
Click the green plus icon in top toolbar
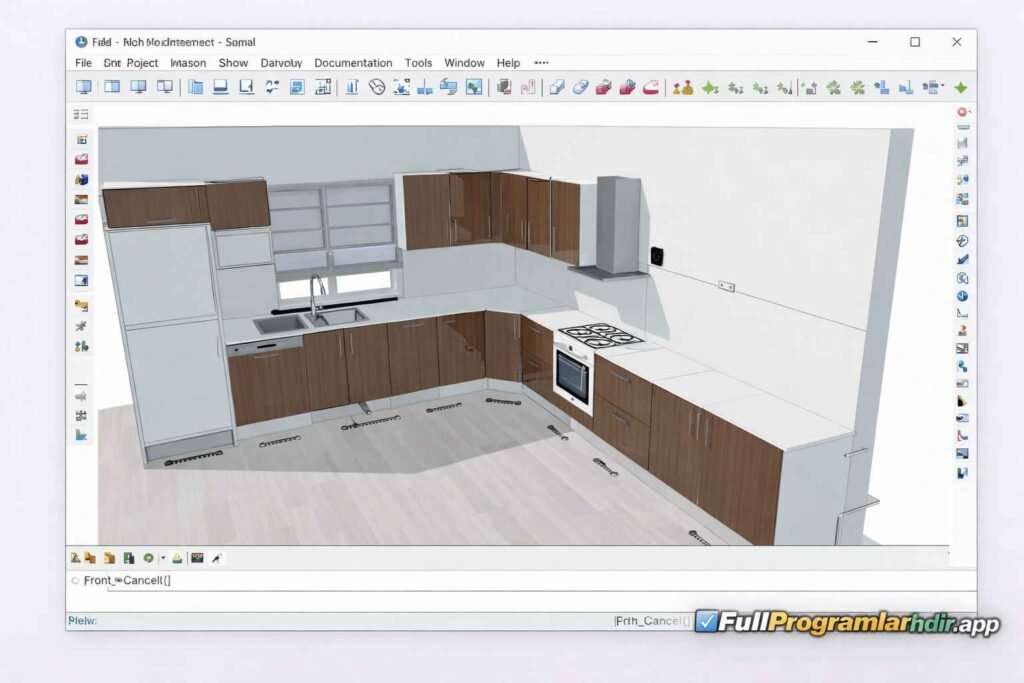click(961, 88)
